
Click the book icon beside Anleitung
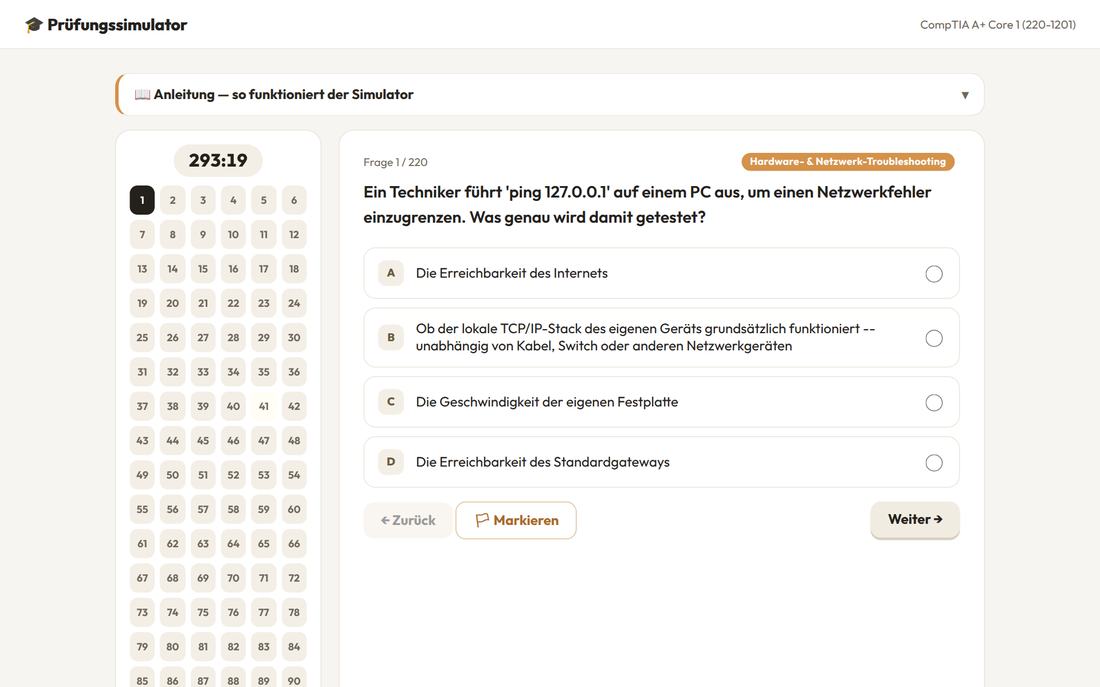pyautogui.click(x=142, y=95)
